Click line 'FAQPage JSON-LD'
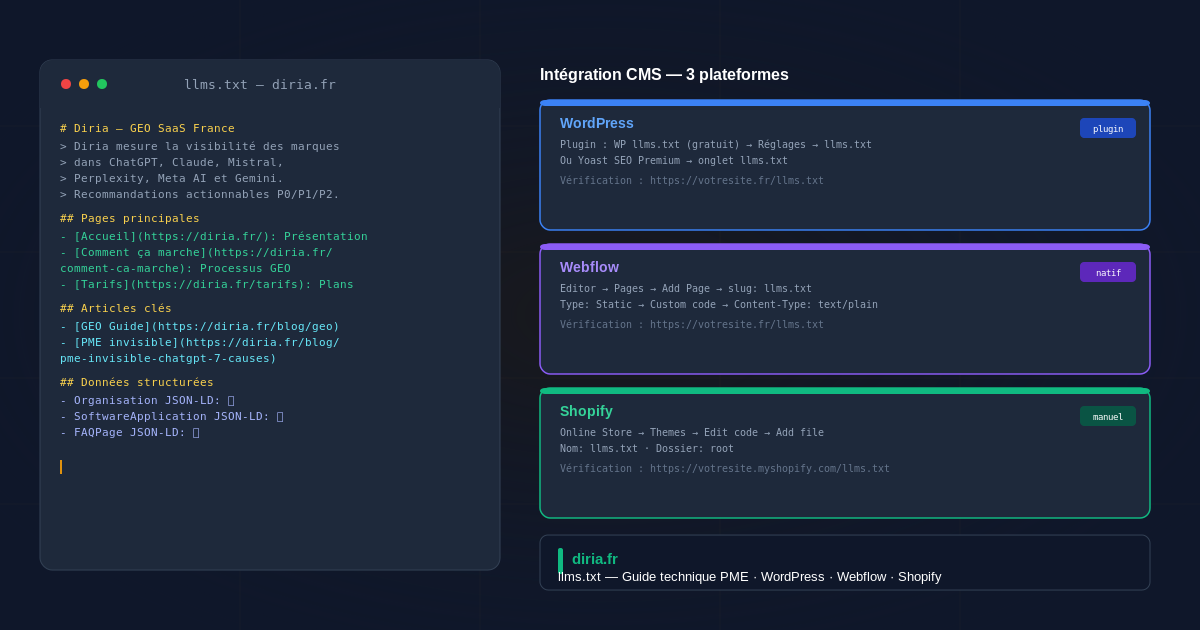Viewport: 1200px width, 630px height. [x=130, y=432]
